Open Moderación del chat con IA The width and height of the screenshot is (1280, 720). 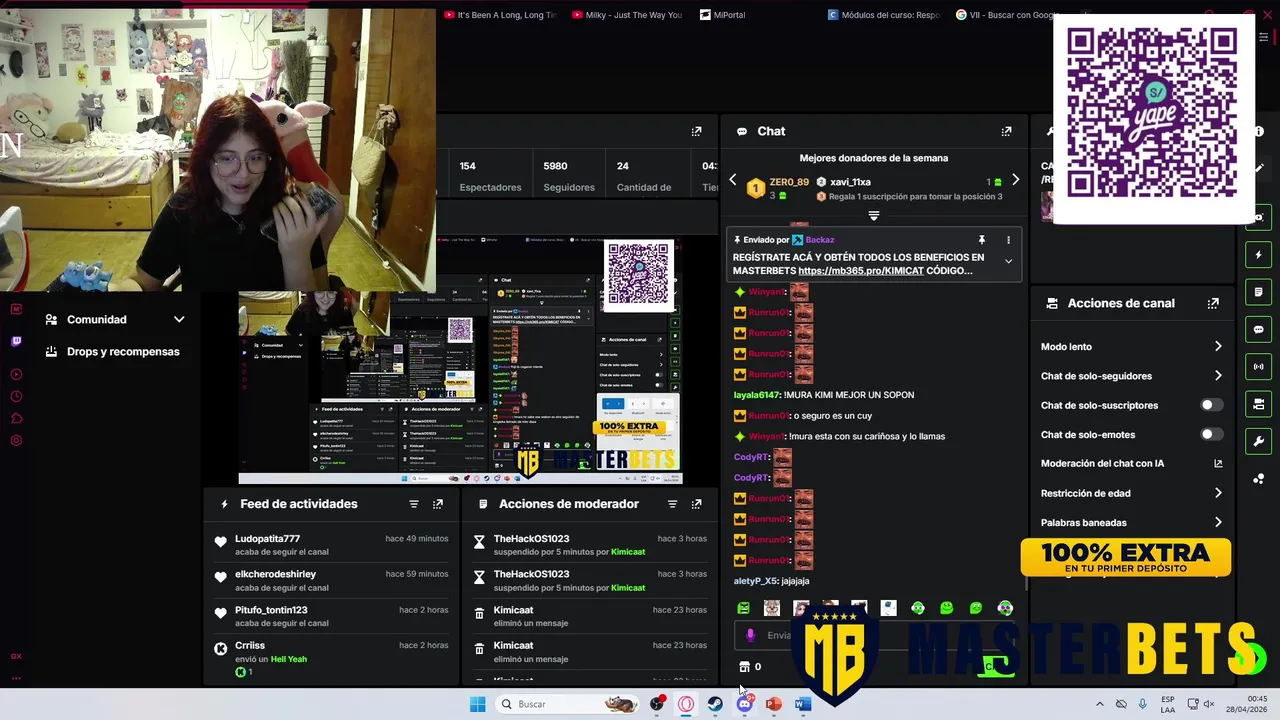[1131, 464]
